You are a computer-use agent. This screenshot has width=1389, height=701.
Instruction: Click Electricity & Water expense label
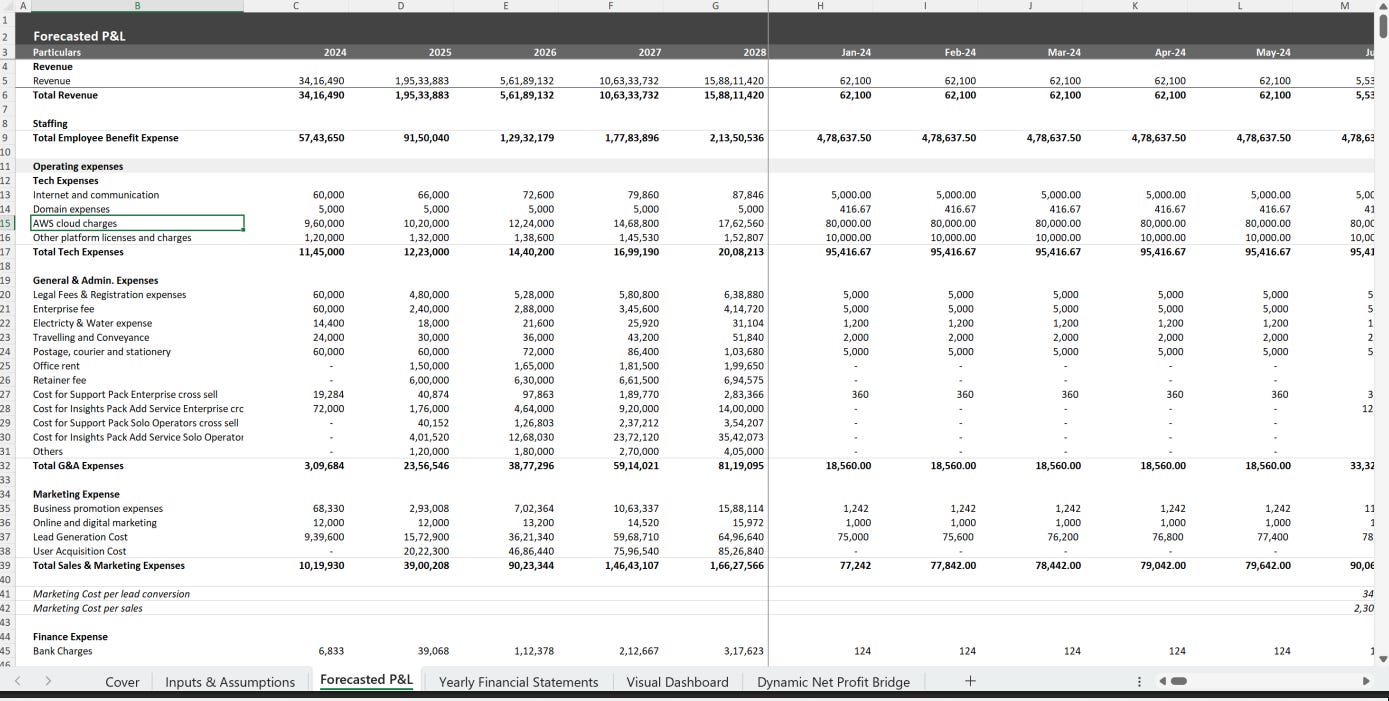pyautogui.click(x=92, y=323)
